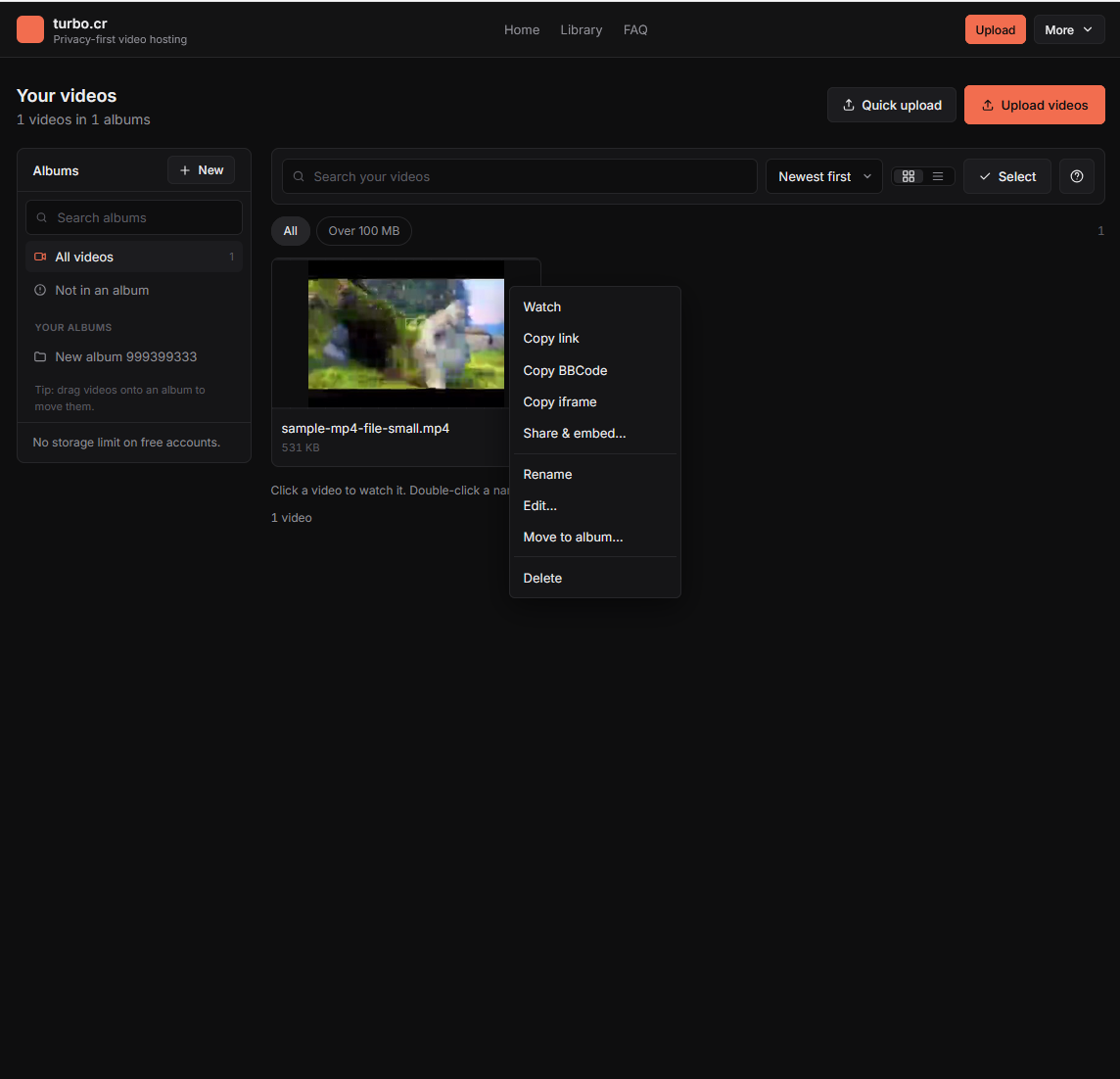Focus the Search albums field
Image resolution: width=1120 pixels, height=1079 pixels.
(x=133, y=217)
